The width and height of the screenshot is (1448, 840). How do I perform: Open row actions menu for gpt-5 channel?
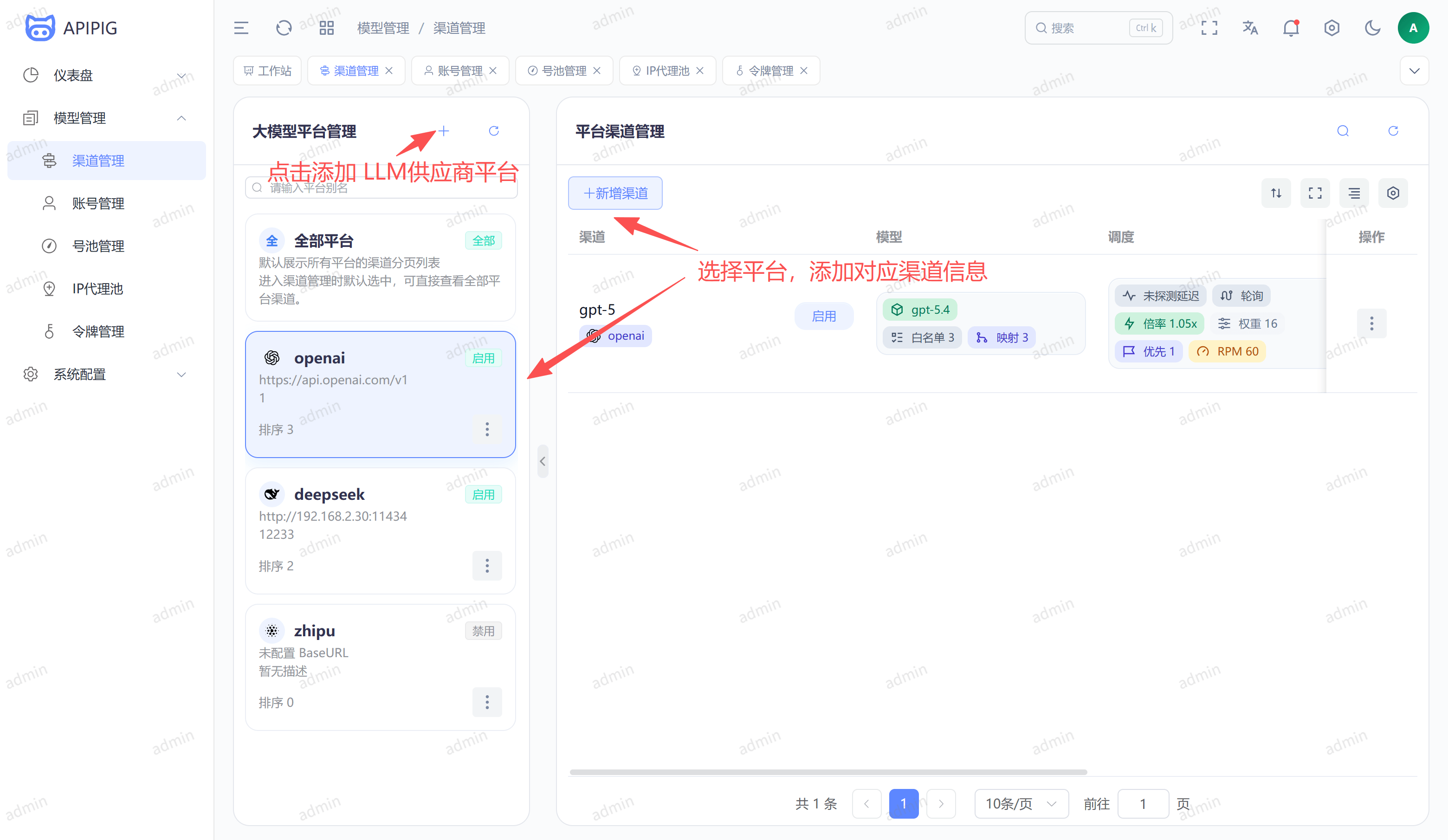(x=1371, y=323)
